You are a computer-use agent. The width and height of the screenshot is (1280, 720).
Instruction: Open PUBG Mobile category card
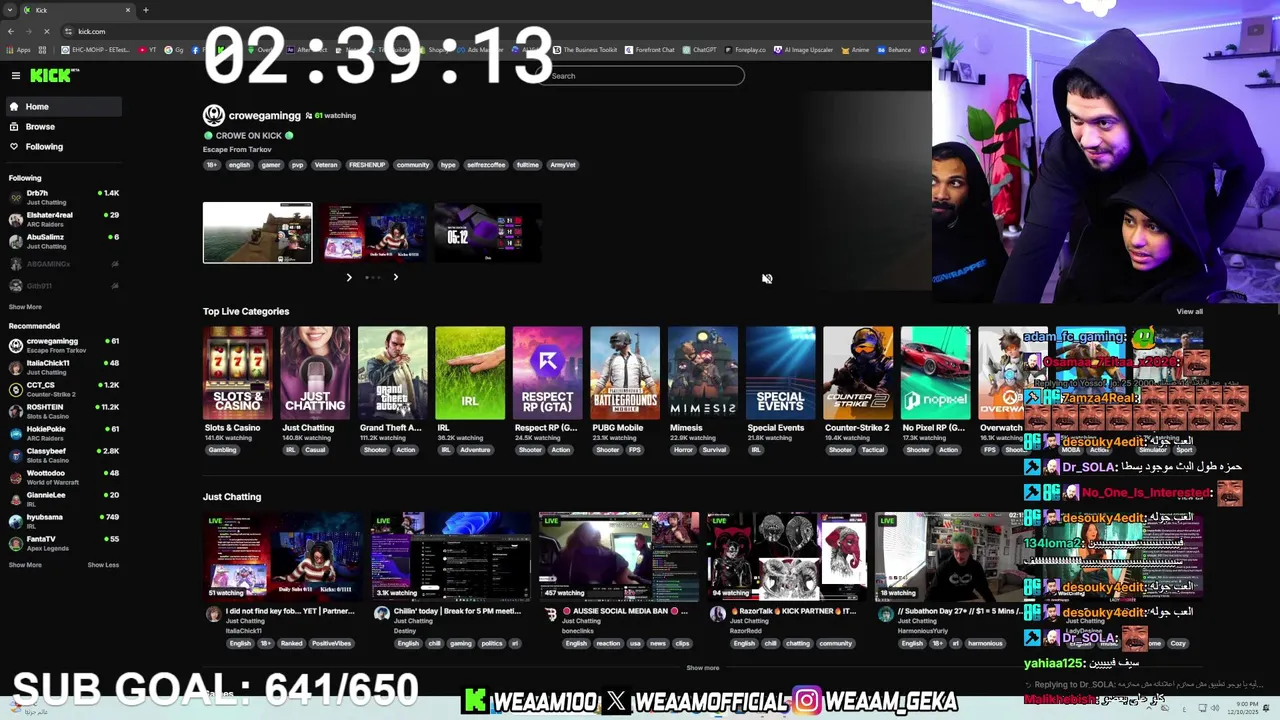click(x=625, y=373)
